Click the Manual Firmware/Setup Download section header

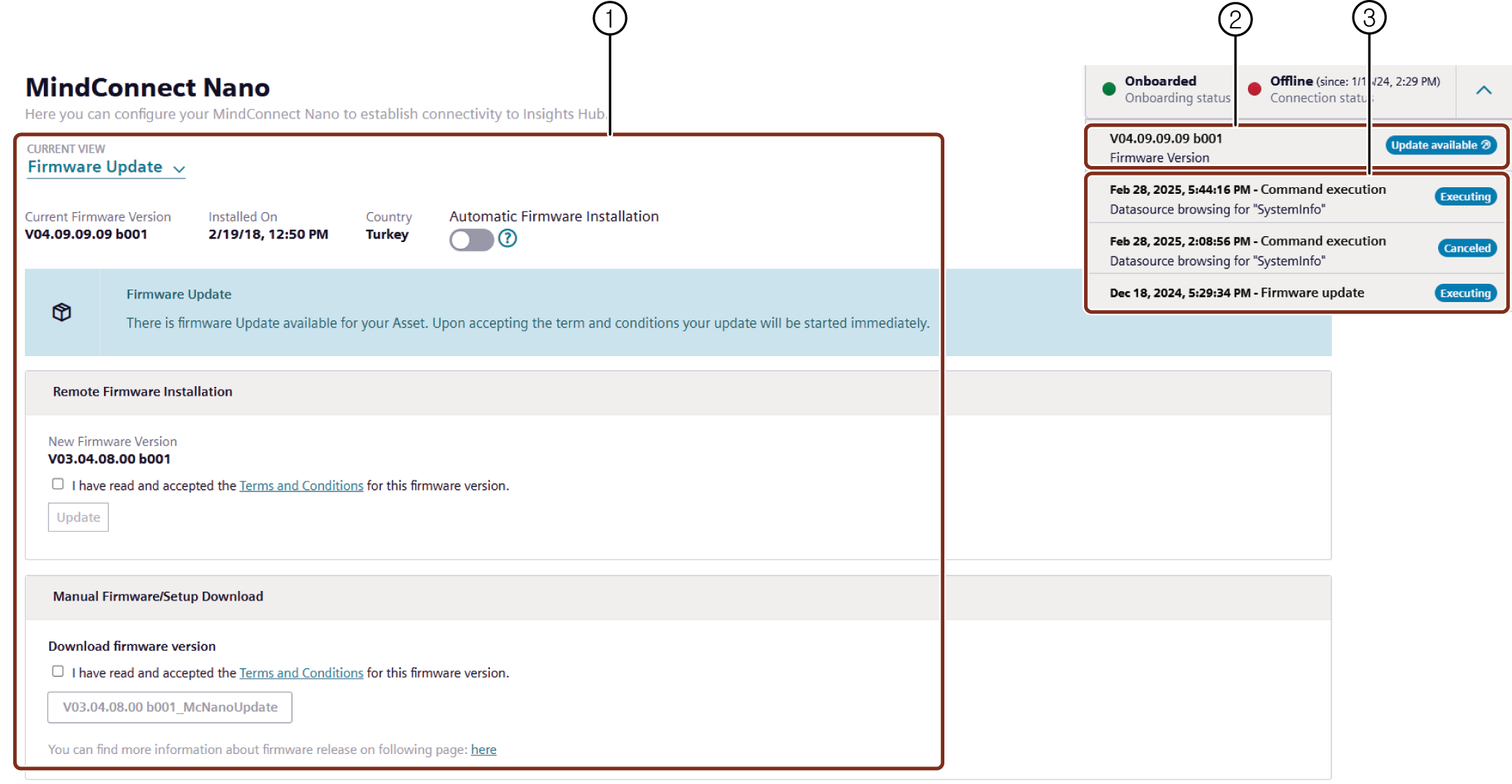[678, 598]
